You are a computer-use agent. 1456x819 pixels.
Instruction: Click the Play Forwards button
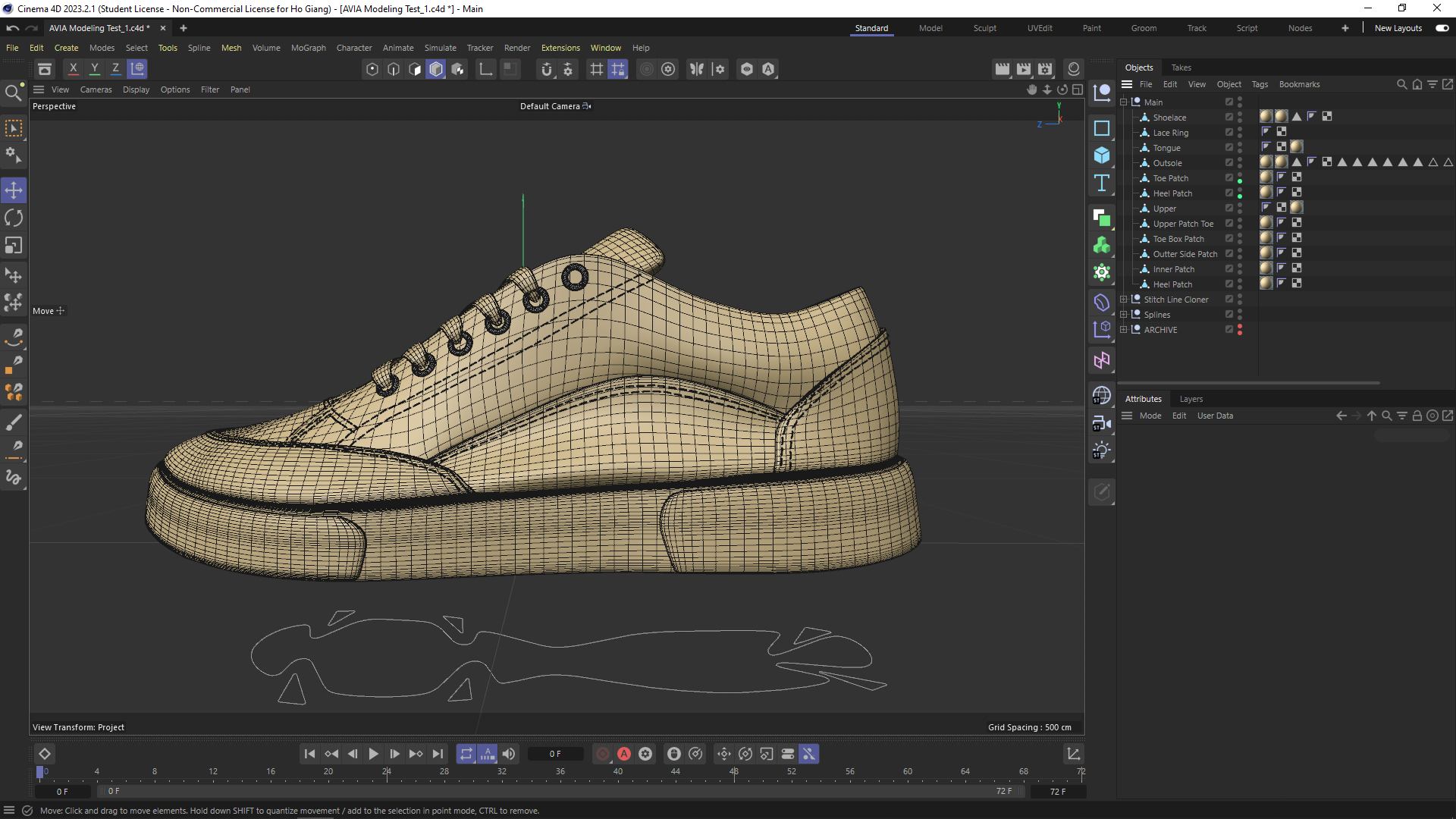click(x=373, y=754)
